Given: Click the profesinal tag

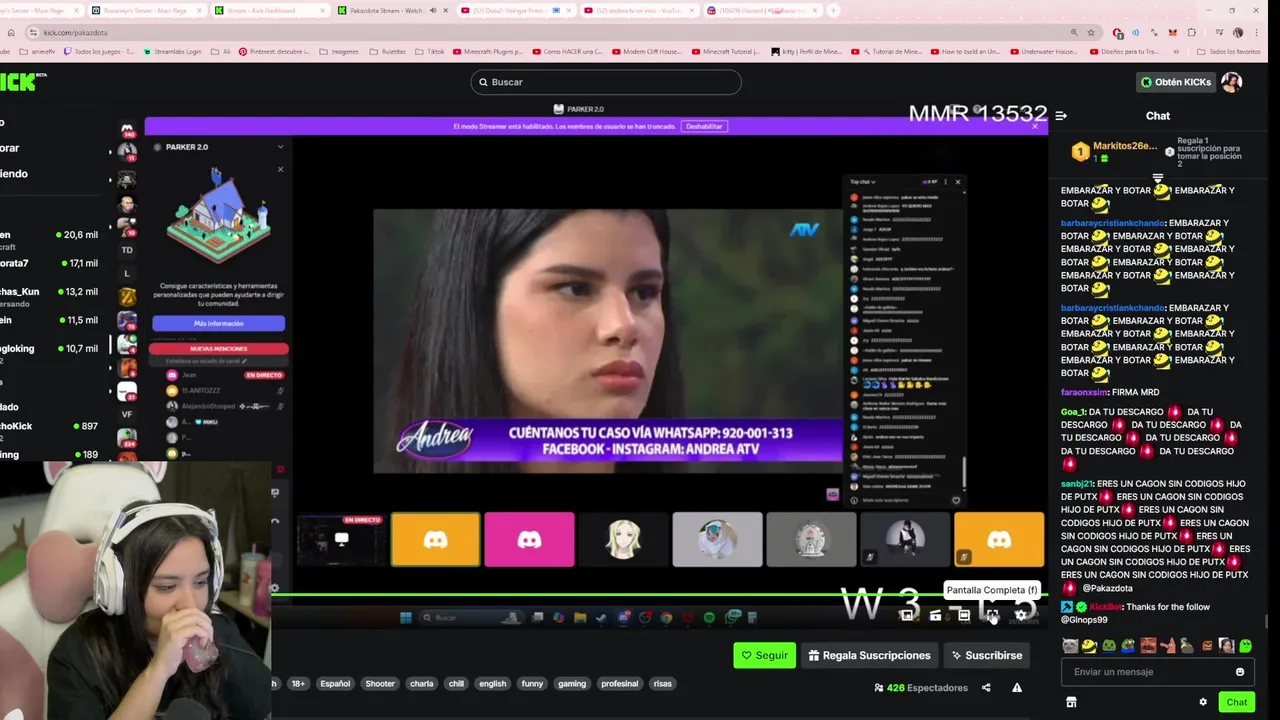Looking at the screenshot, I should (x=619, y=684).
